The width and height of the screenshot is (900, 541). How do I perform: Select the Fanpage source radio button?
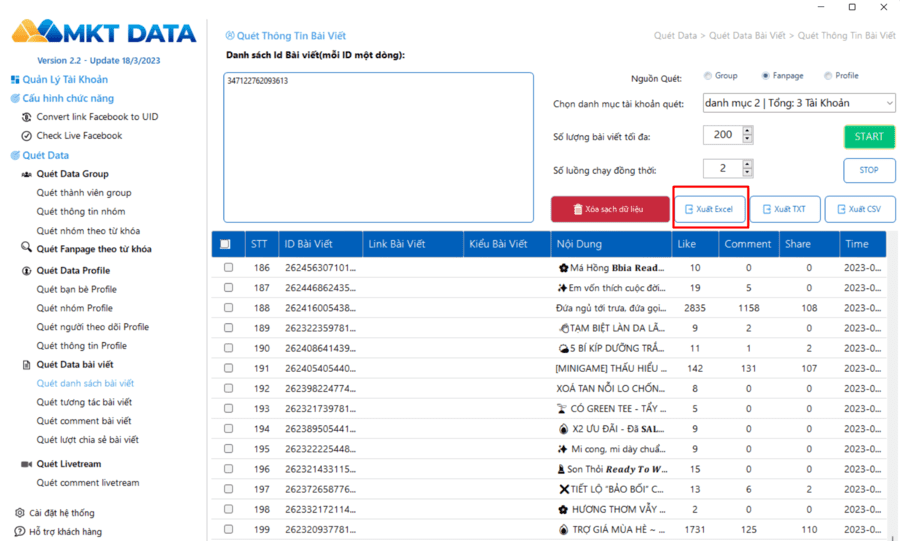click(x=766, y=76)
